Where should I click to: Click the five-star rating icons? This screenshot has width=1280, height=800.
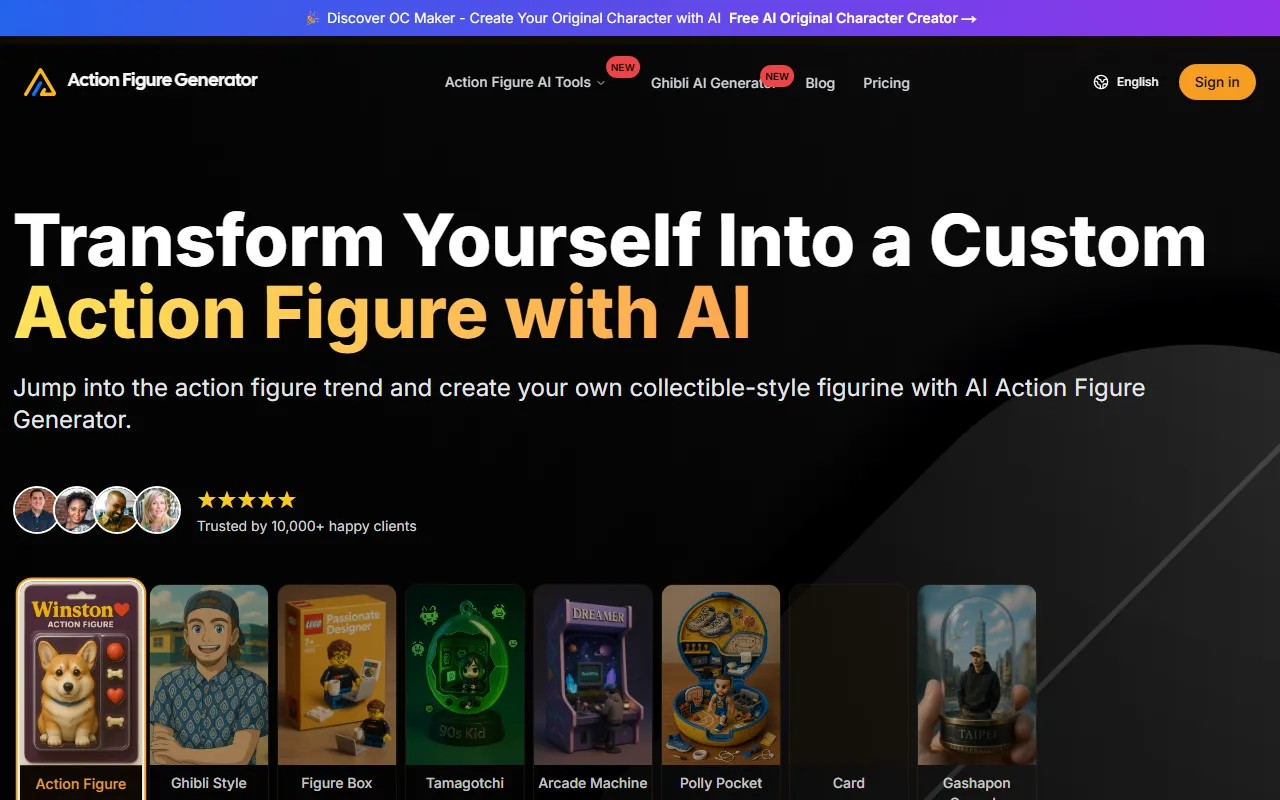[247, 500]
